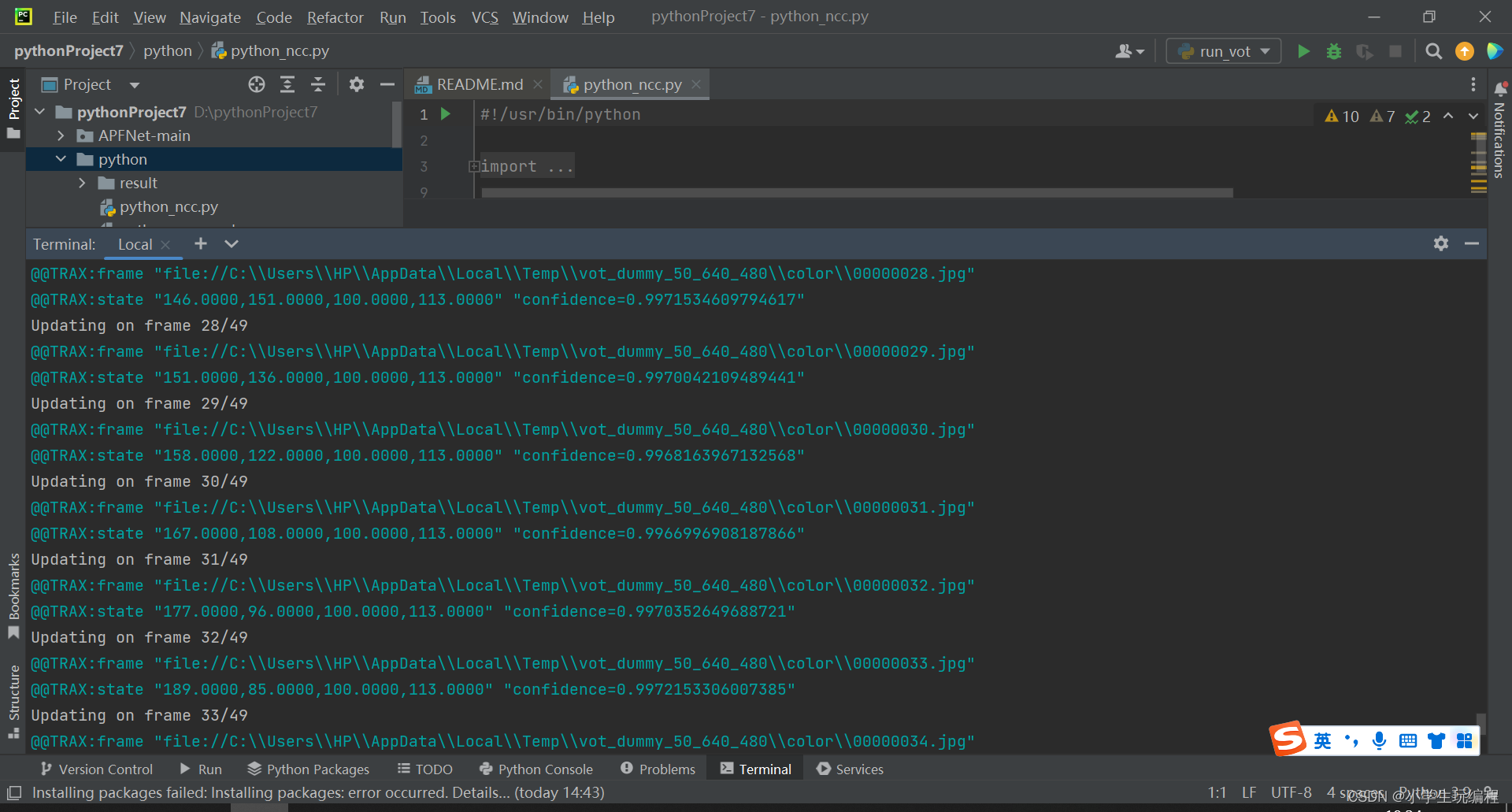Go to previous highlighted error arrow
This screenshot has height=812, width=1512.
[x=1448, y=117]
